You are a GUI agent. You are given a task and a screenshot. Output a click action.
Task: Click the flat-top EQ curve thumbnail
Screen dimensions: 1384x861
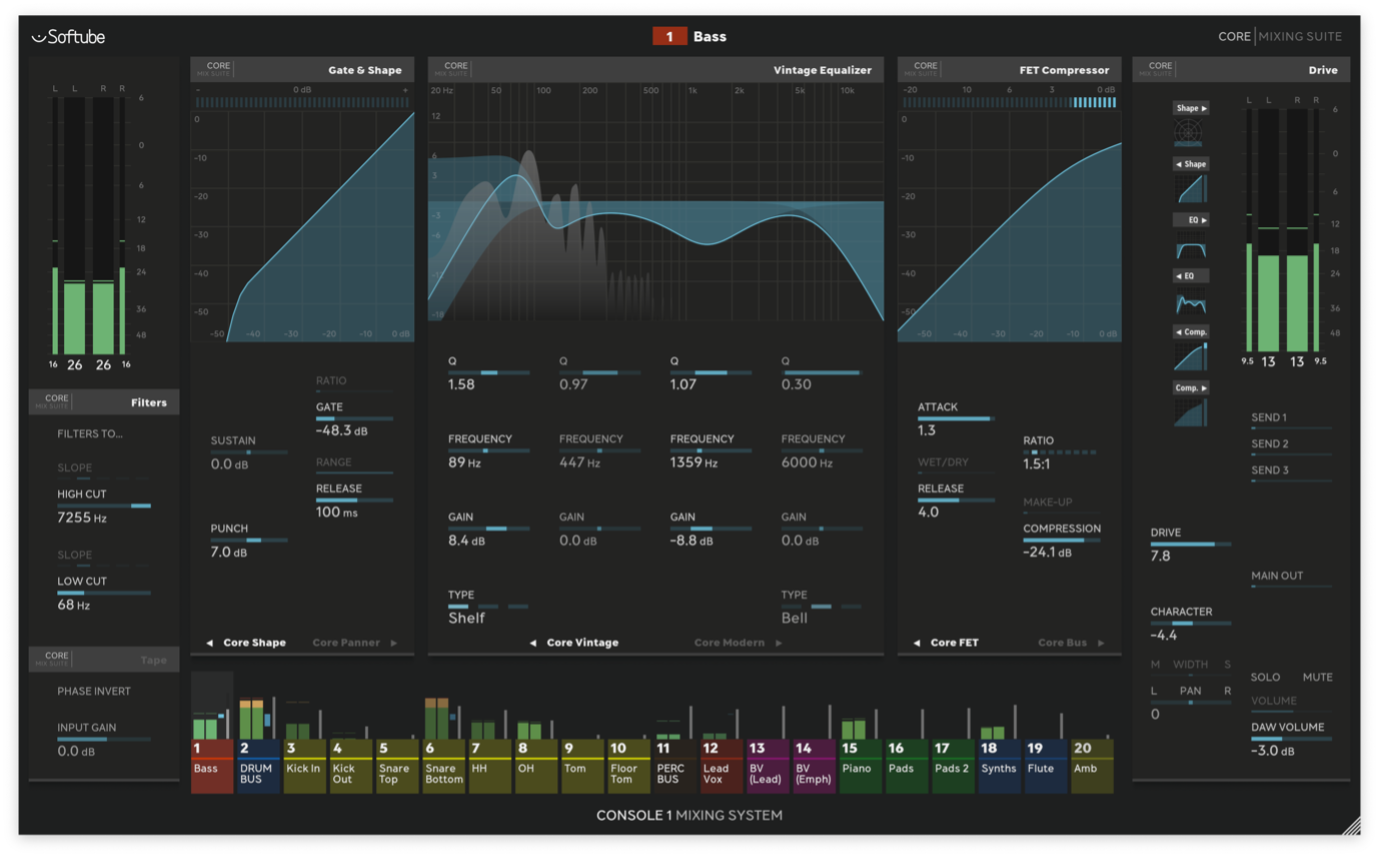click(x=1190, y=247)
